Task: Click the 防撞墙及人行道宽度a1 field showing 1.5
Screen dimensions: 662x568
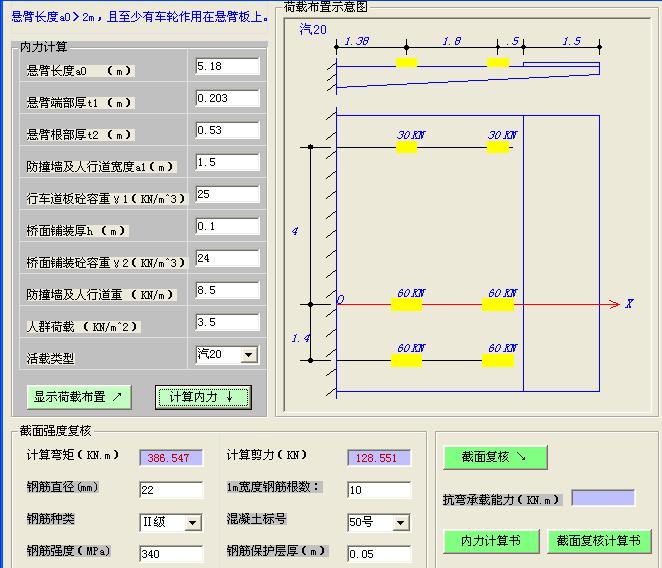Action: pos(228,162)
